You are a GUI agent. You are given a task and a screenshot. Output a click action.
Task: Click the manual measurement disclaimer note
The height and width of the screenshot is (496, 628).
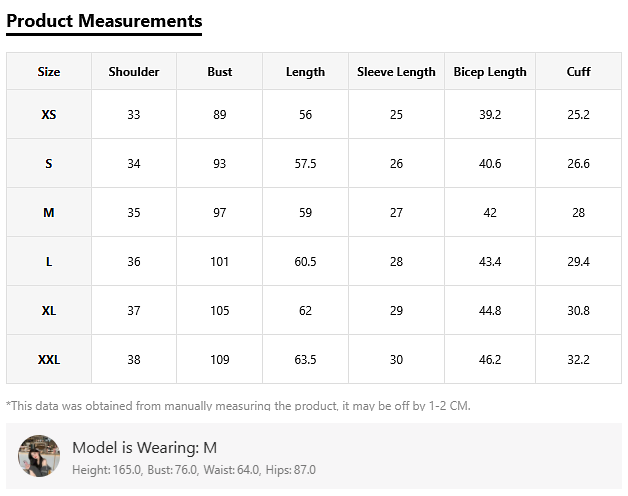pyautogui.click(x=238, y=406)
